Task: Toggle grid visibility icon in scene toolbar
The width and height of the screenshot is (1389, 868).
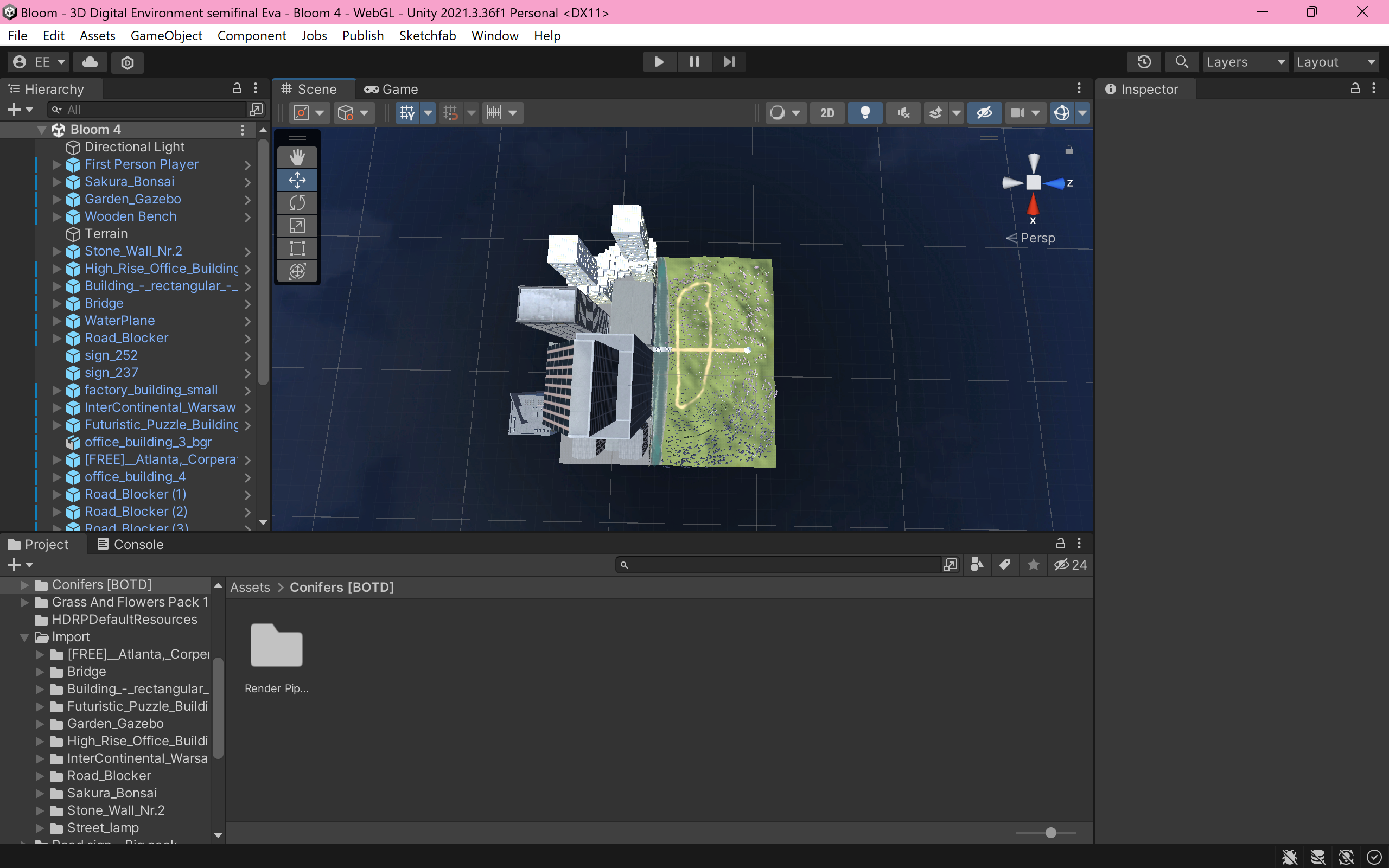Action: [x=407, y=112]
